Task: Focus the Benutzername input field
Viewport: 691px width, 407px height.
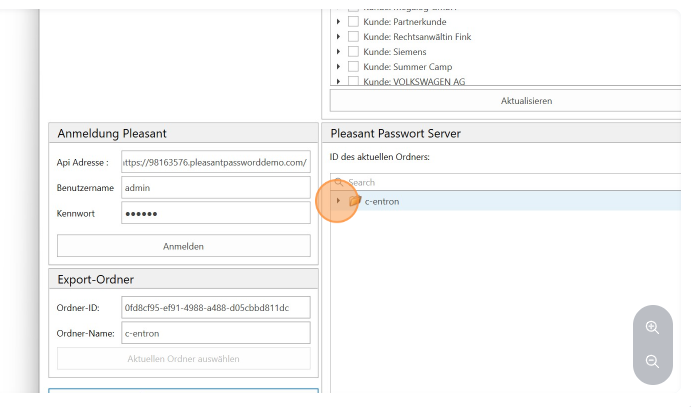Action: (x=215, y=187)
